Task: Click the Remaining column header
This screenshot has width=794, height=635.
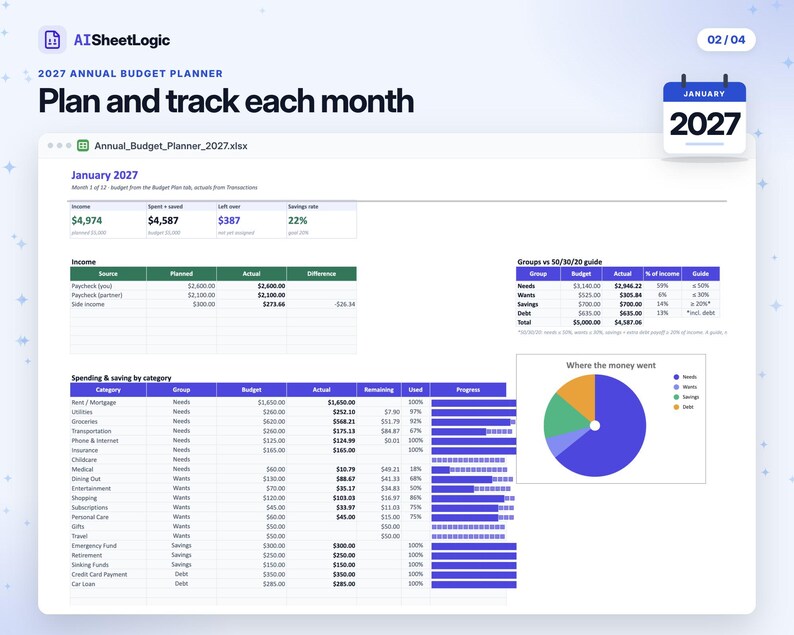Action: point(379,389)
